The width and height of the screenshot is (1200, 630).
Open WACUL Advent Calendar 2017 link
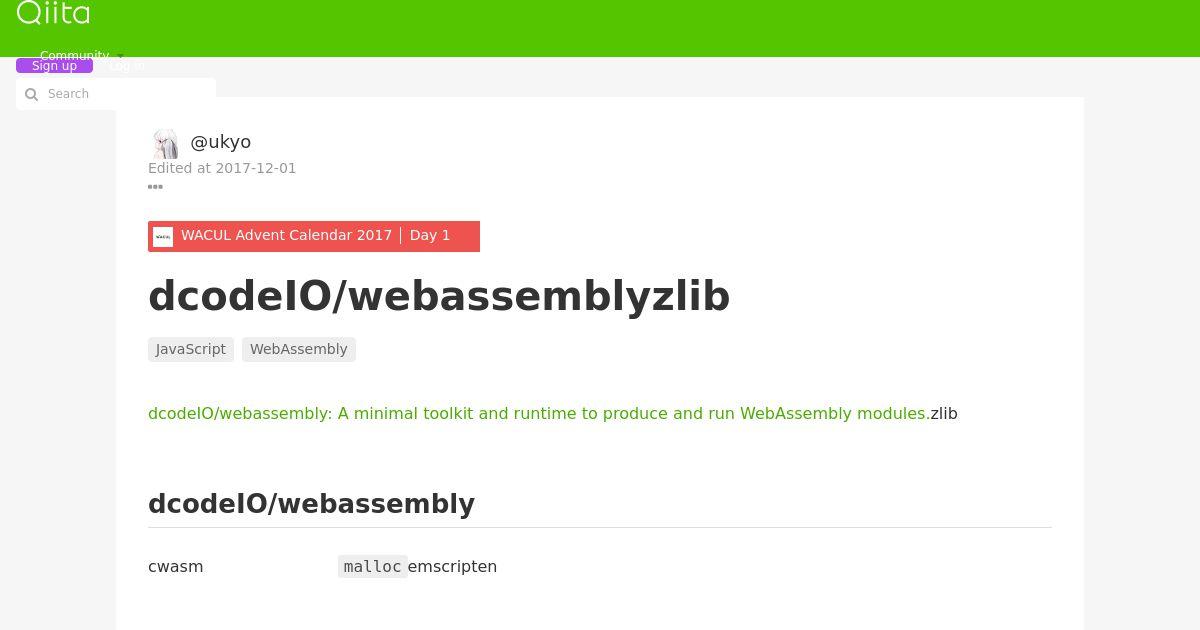[x=286, y=235]
